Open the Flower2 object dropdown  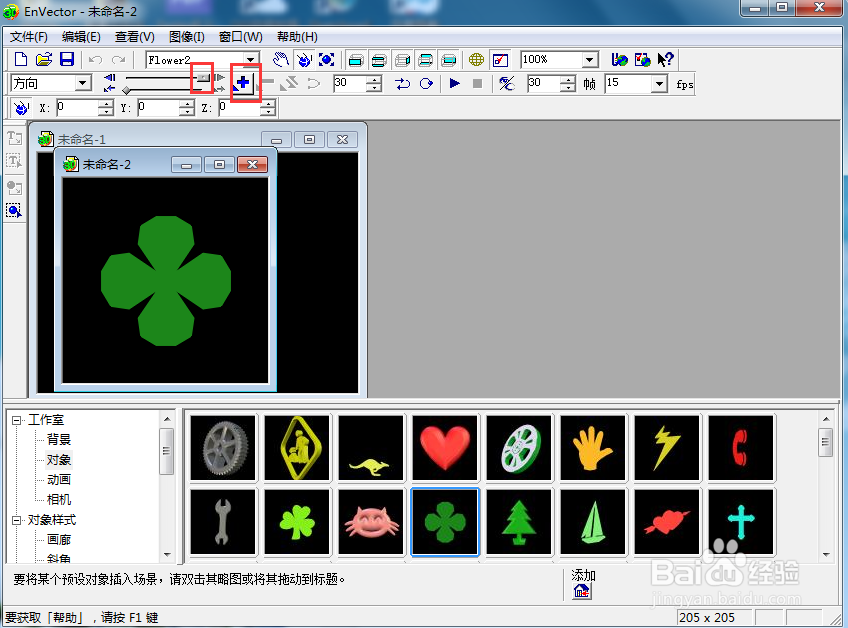click(250, 60)
